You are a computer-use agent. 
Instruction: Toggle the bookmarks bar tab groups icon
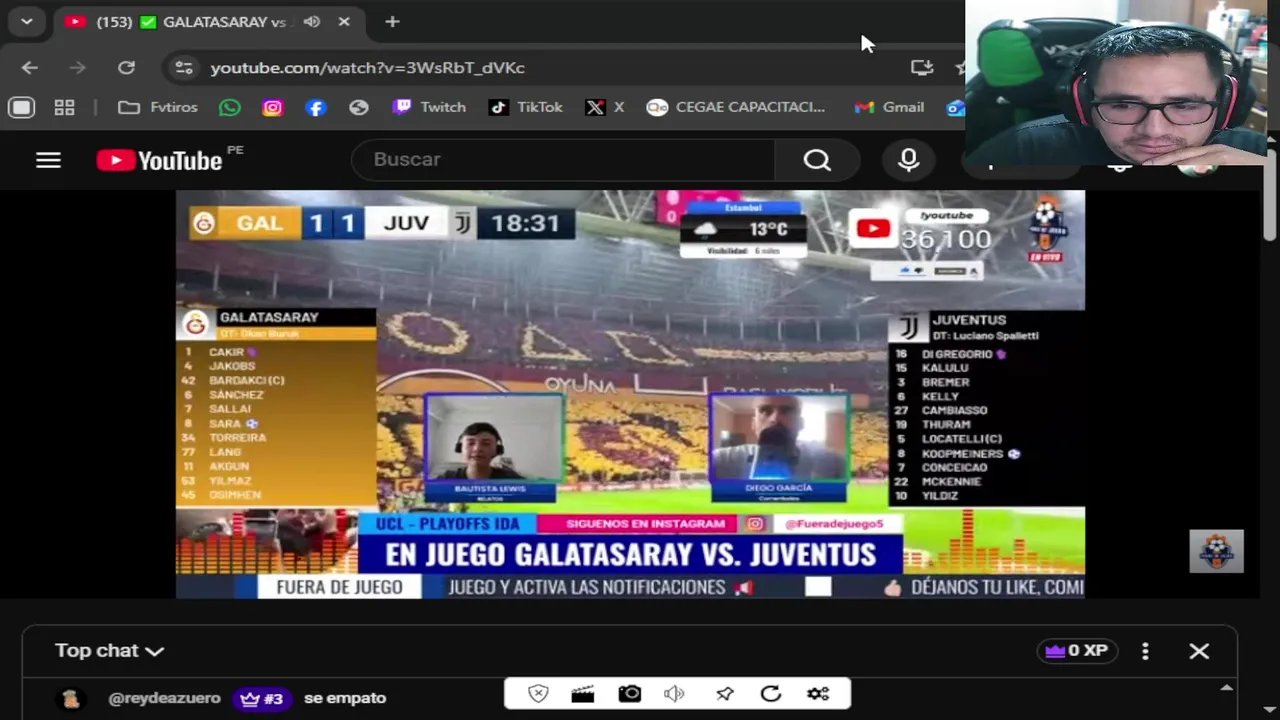21,107
